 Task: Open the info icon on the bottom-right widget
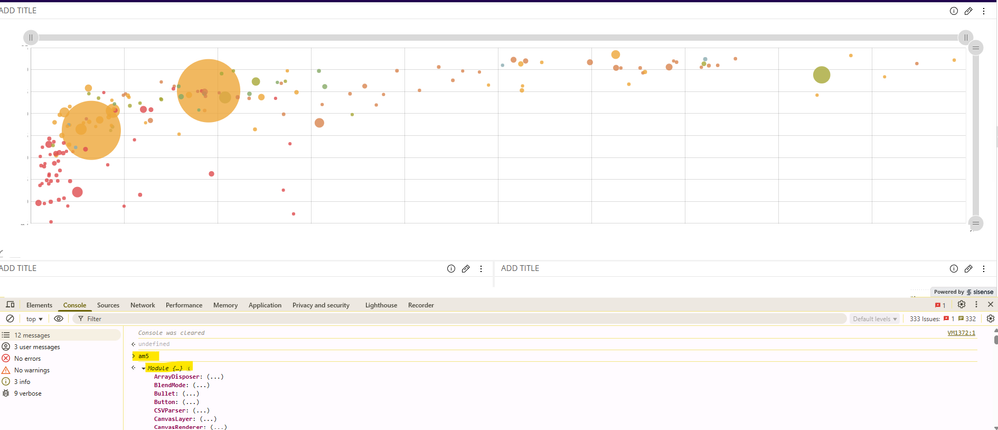(954, 269)
